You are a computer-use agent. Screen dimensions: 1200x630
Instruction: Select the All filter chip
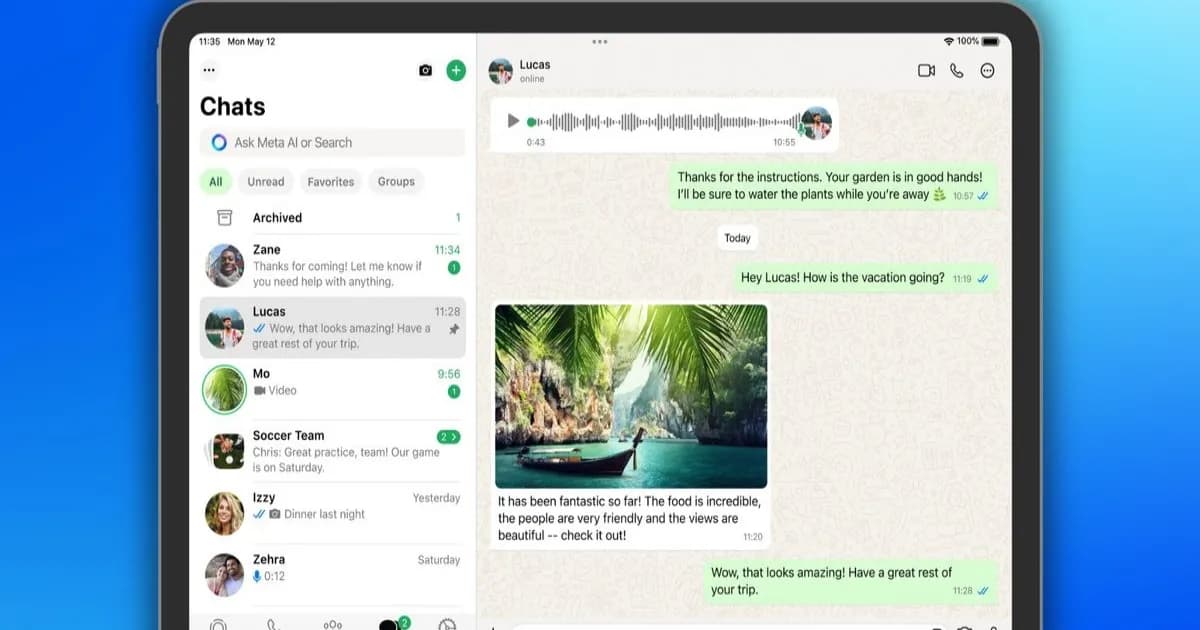[x=216, y=182]
